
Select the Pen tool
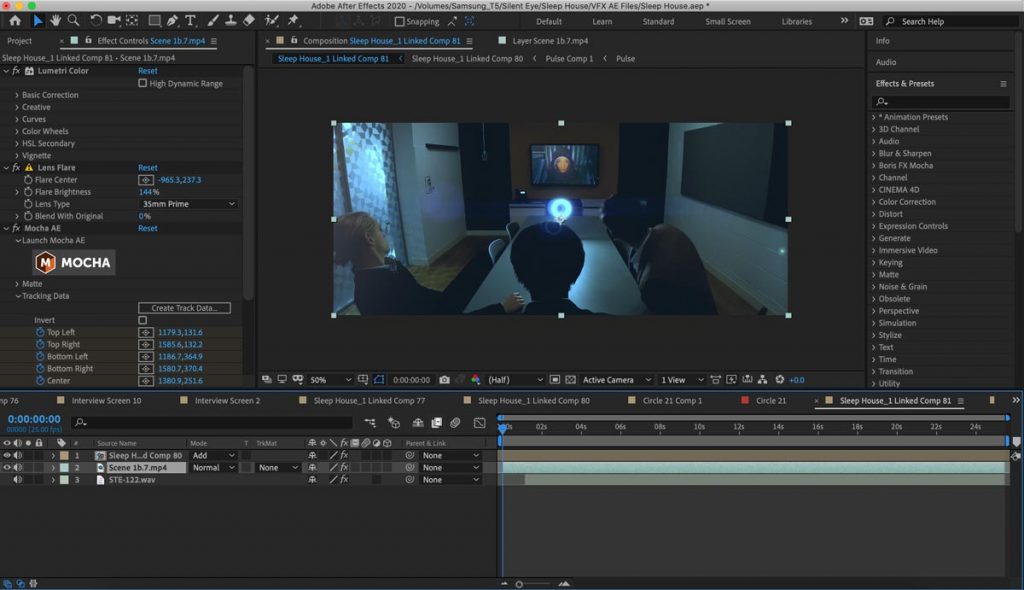173,20
